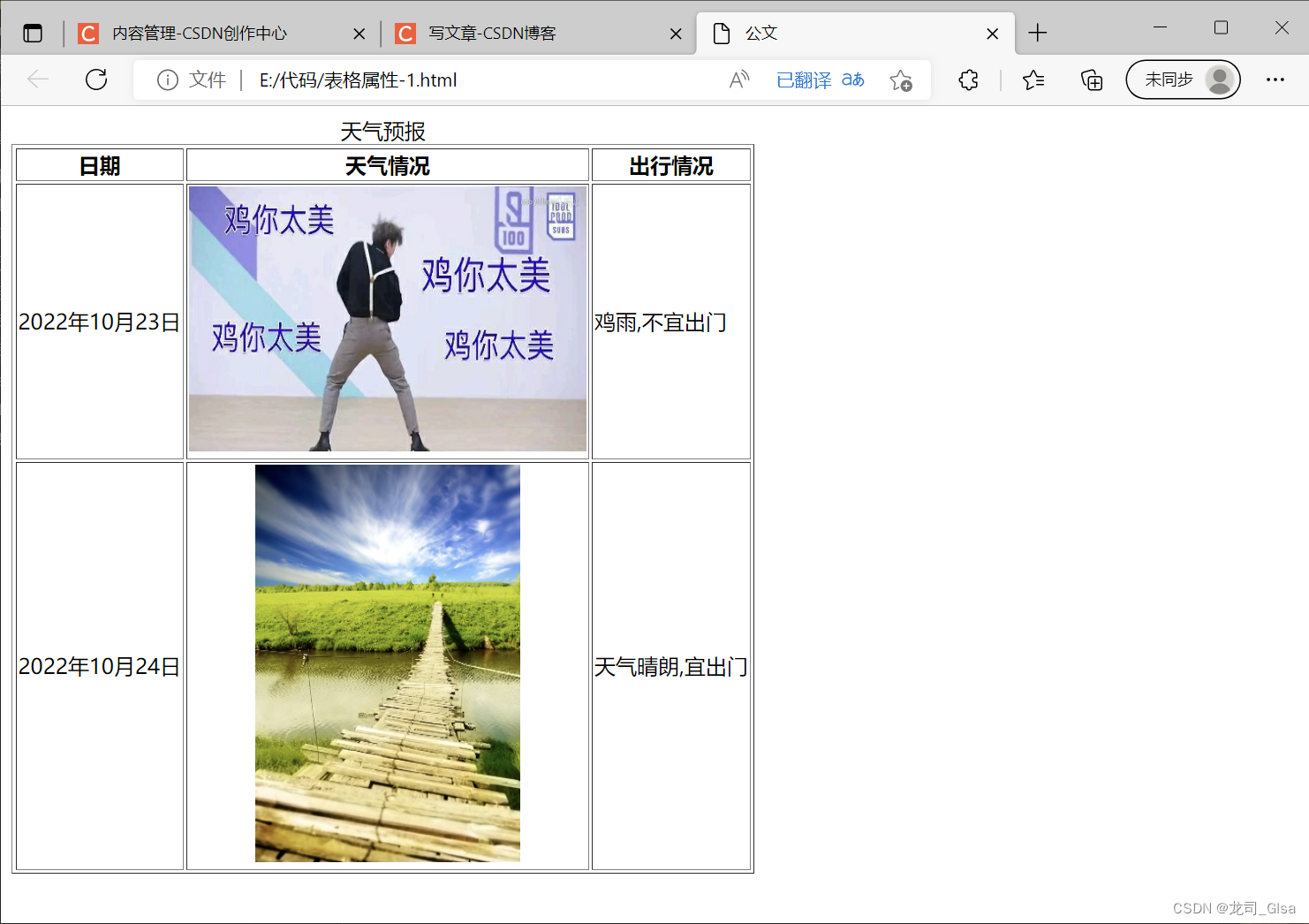Screen dimensions: 1309x924
Task: Click the 2022年10月23日 date cell
Action: coord(100,322)
